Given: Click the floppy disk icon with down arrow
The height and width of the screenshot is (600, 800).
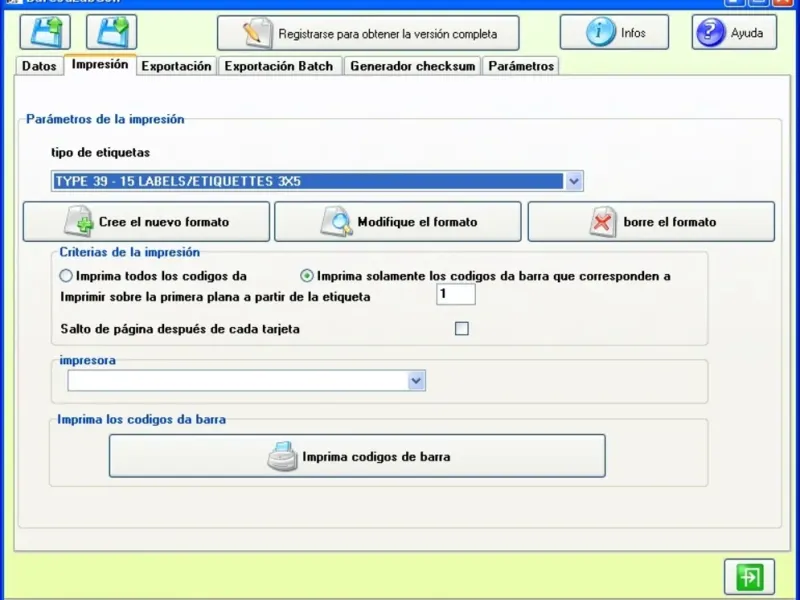Looking at the screenshot, I should click(x=112, y=32).
